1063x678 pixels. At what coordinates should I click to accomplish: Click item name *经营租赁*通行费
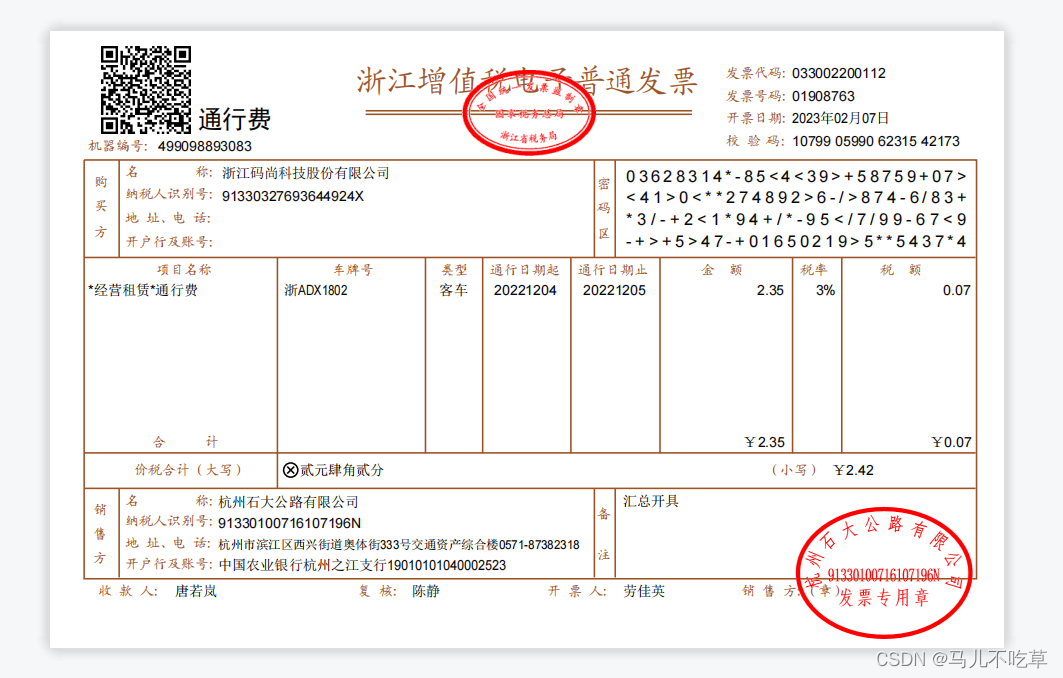click(143, 291)
